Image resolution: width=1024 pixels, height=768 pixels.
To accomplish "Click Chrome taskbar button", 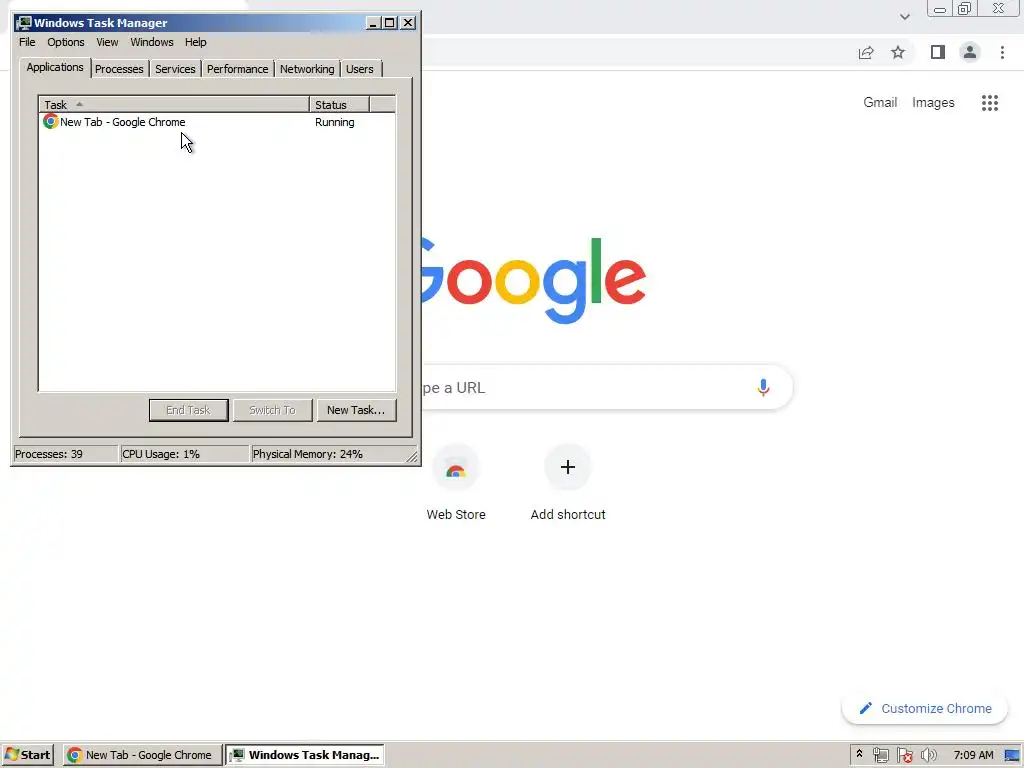I will (143, 755).
